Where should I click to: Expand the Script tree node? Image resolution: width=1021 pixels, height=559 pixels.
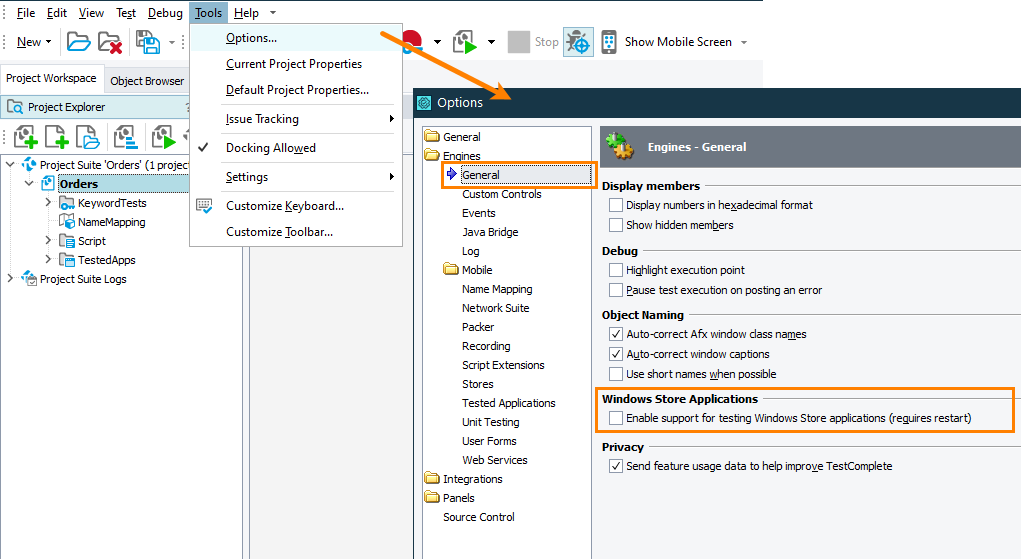(x=48, y=240)
